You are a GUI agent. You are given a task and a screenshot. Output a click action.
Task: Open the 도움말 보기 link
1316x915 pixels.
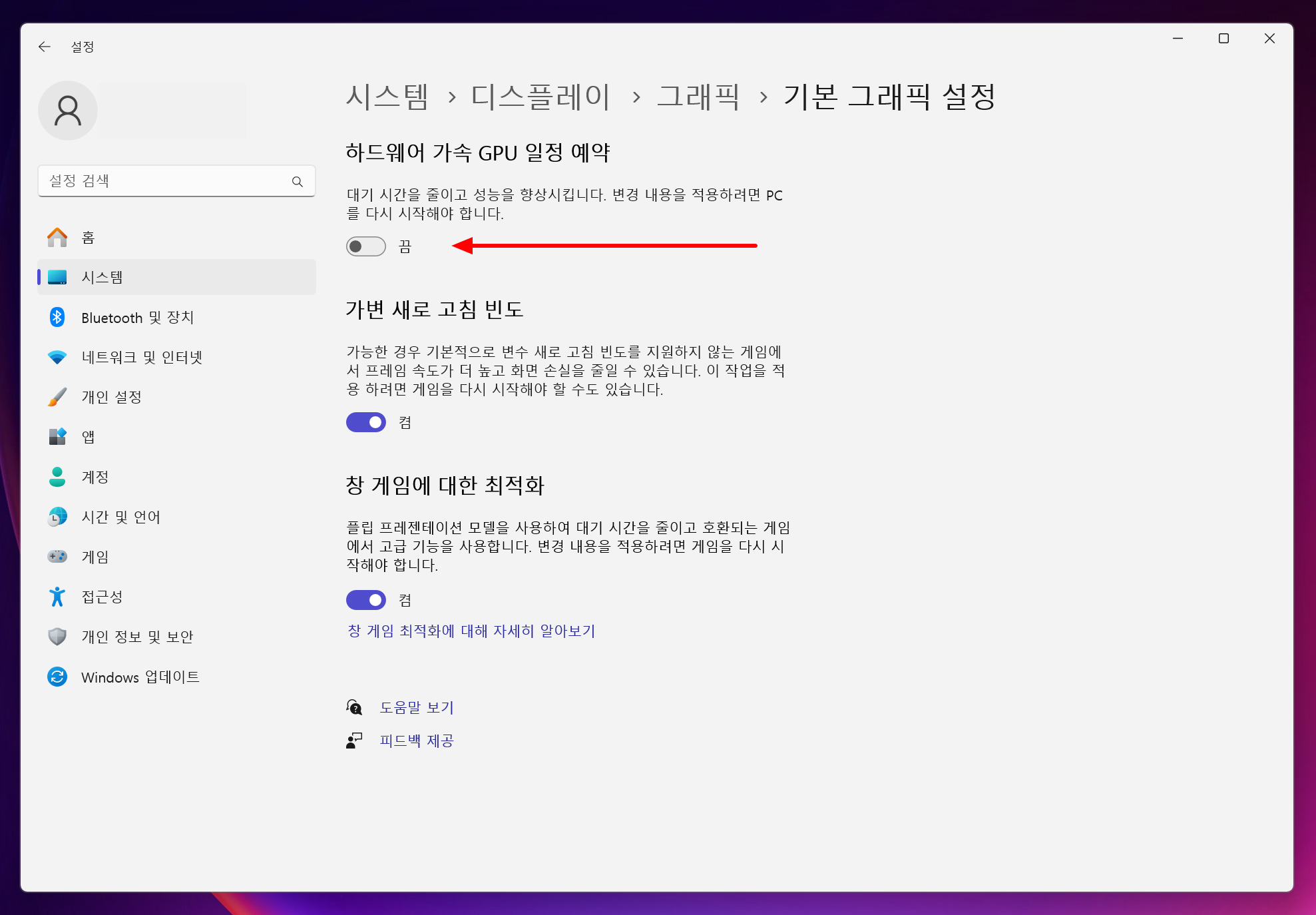pyautogui.click(x=417, y=707)
